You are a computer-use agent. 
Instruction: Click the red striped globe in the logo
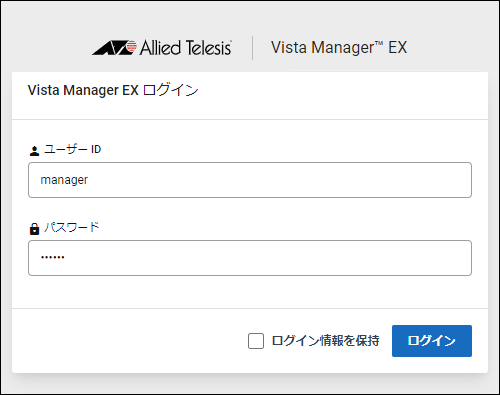pyautogui.click(x=132, y=46)
